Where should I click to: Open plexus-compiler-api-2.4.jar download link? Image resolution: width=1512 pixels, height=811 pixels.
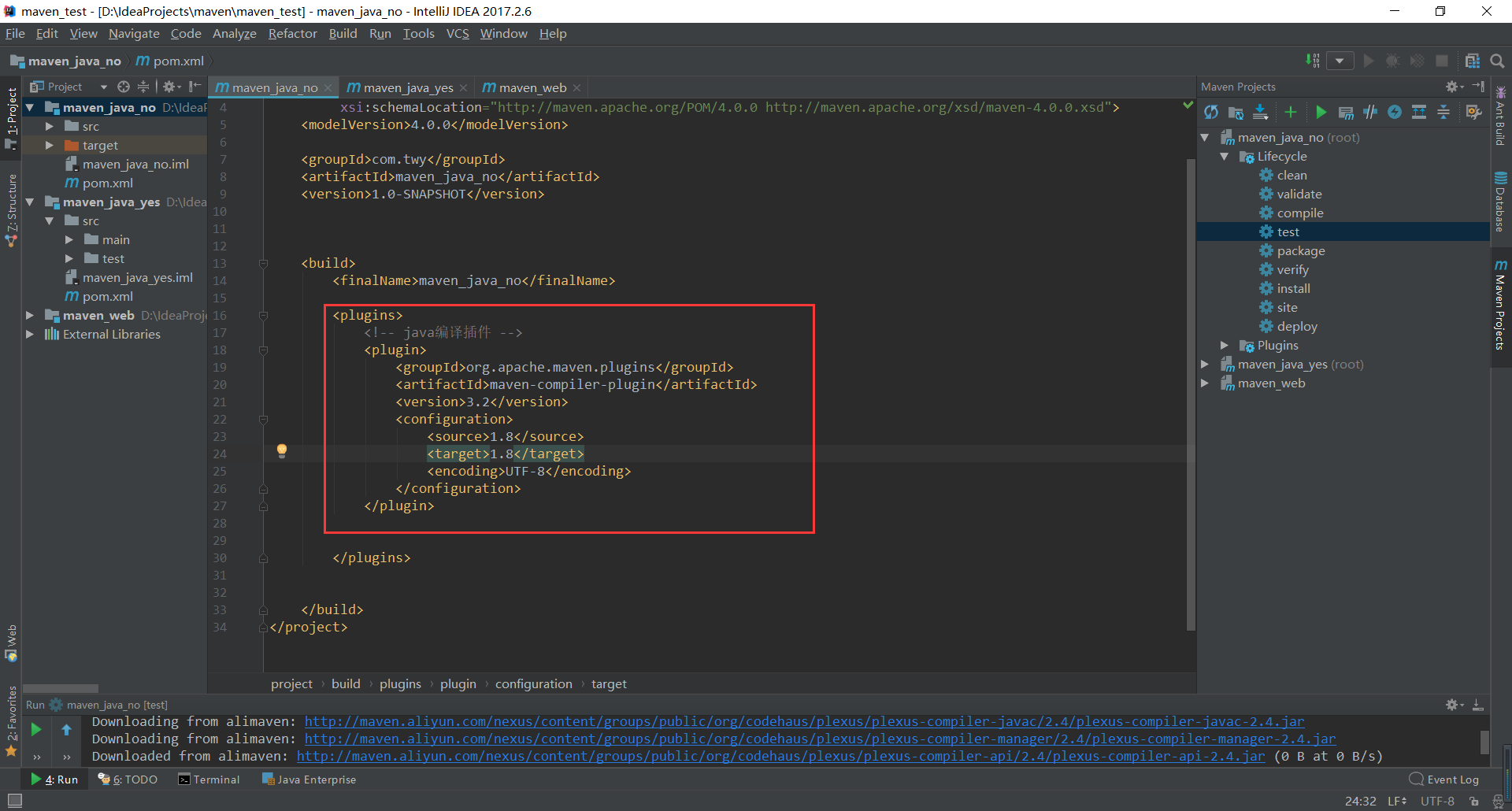(780, 756)
